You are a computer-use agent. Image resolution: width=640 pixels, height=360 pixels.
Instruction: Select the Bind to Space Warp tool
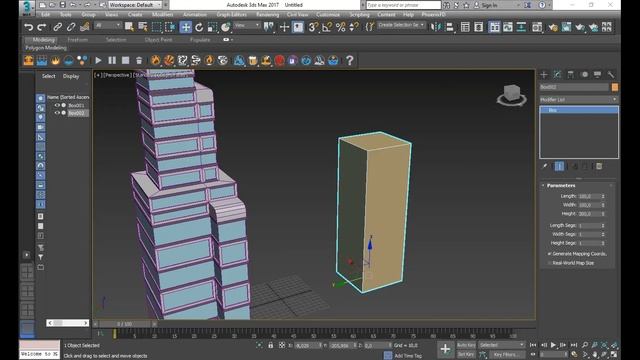pyautogui.click(x=84, y=27)
